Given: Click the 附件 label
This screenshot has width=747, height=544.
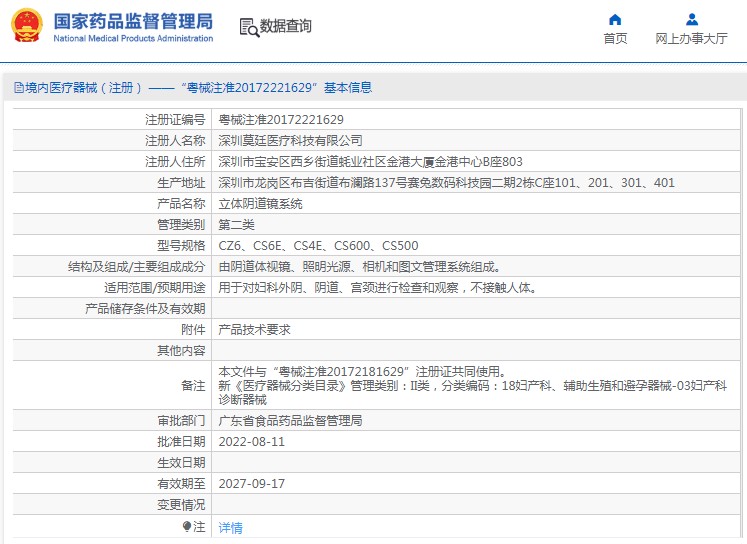Looking at the screenshot, I should point(193,329).
